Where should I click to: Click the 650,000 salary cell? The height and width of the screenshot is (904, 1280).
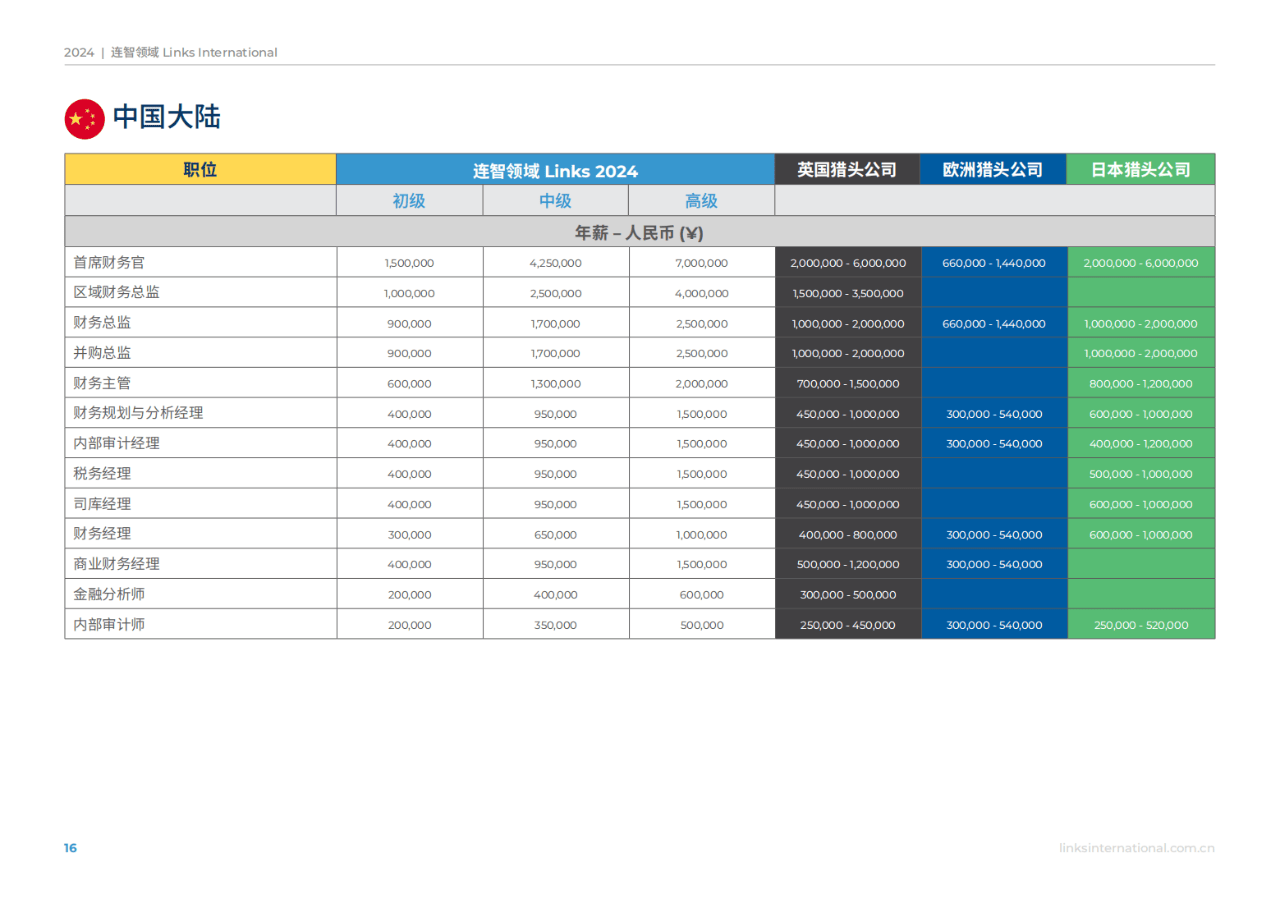click(555, 535)
